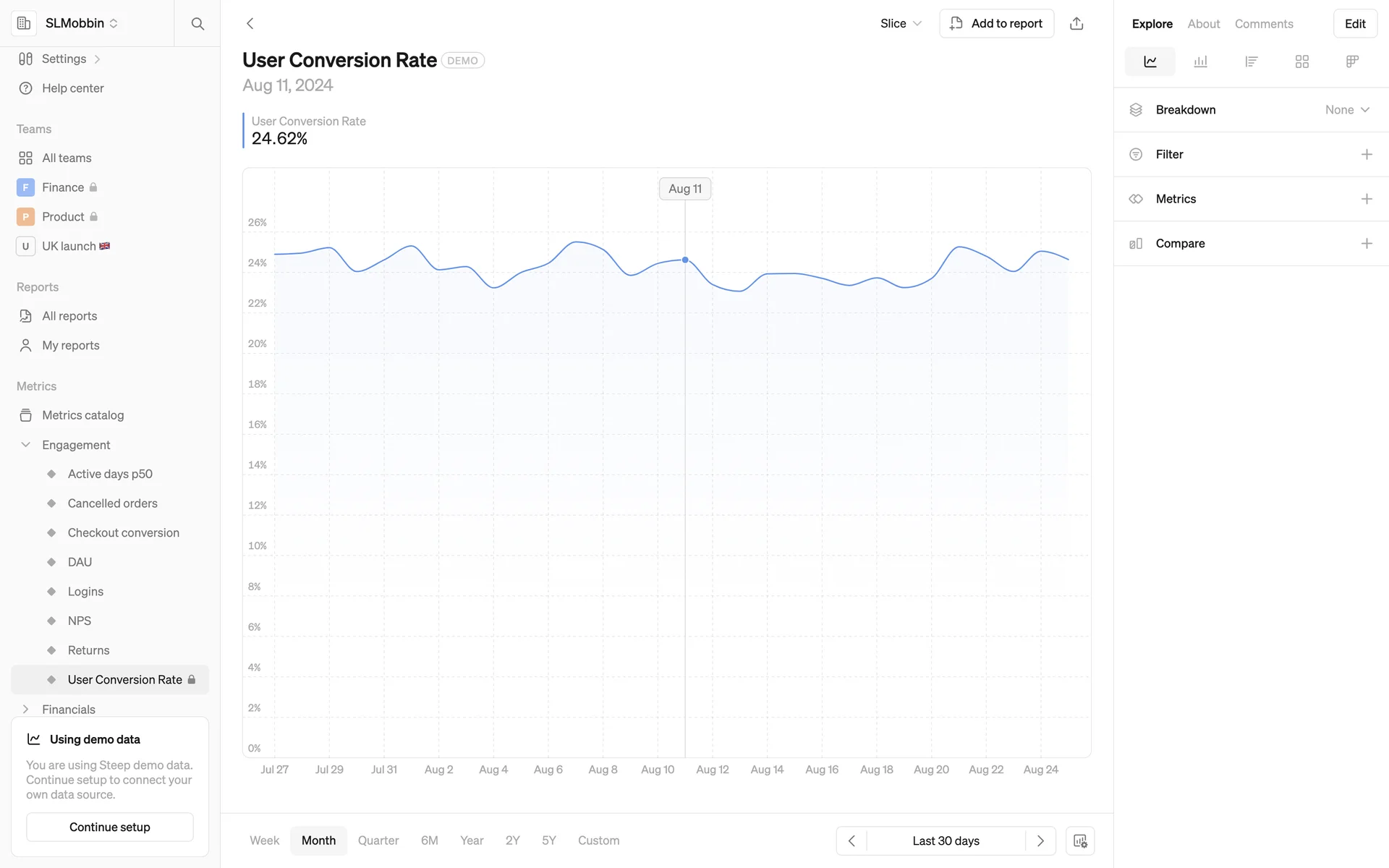Click the Aug 11 chart data point

pos(685,260)
